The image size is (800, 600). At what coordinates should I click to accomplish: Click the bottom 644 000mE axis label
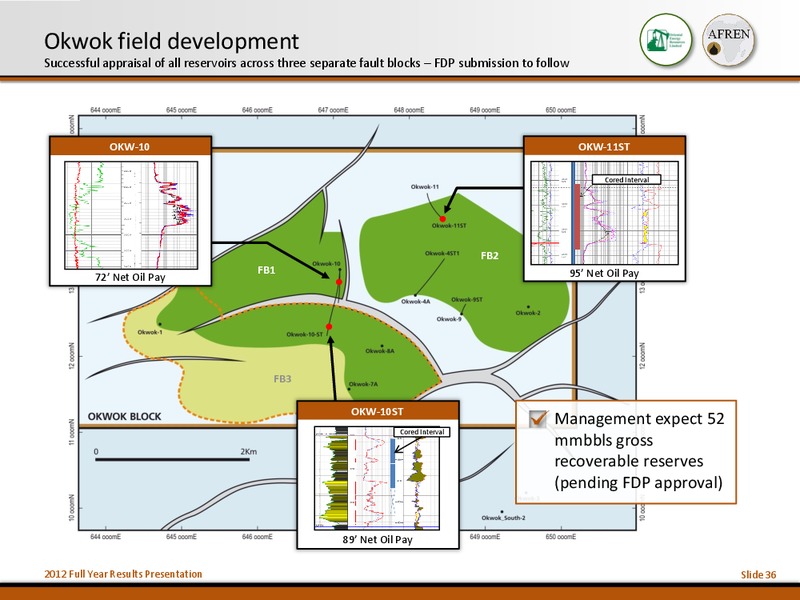pyautogui.click(x=106, y=537)
